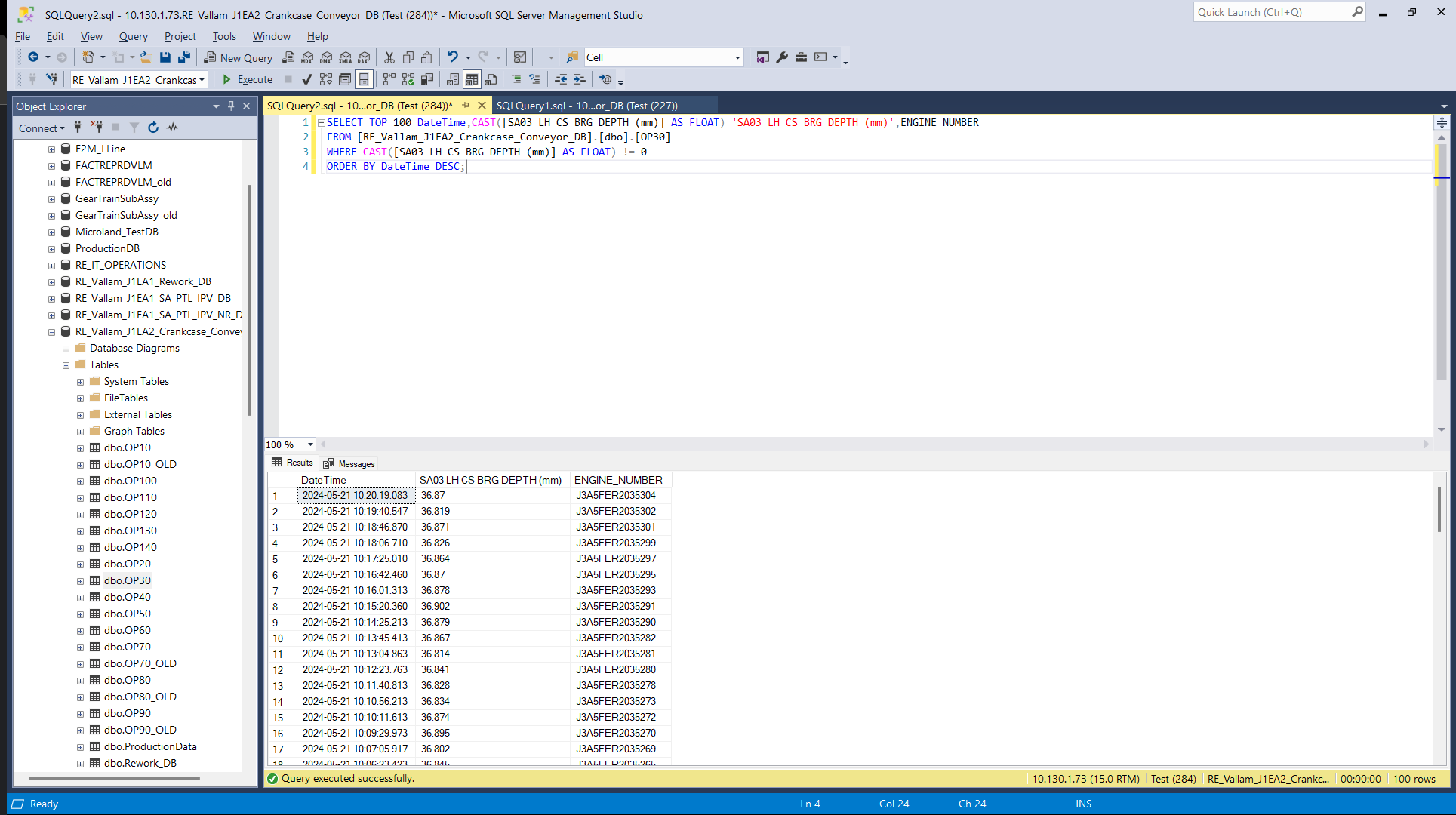Expand the dbo.OP30 table node
This screenshot has width=1456, height=815.
point(80,581)
